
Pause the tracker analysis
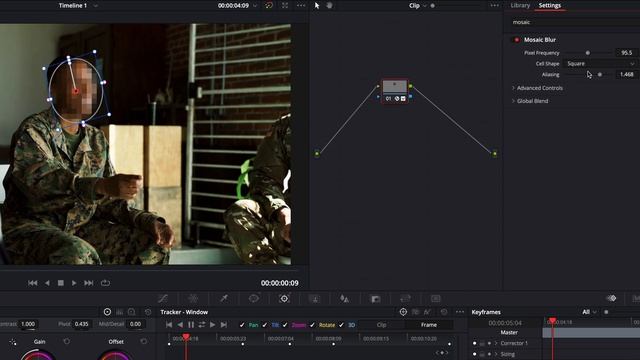pos(191,325)
